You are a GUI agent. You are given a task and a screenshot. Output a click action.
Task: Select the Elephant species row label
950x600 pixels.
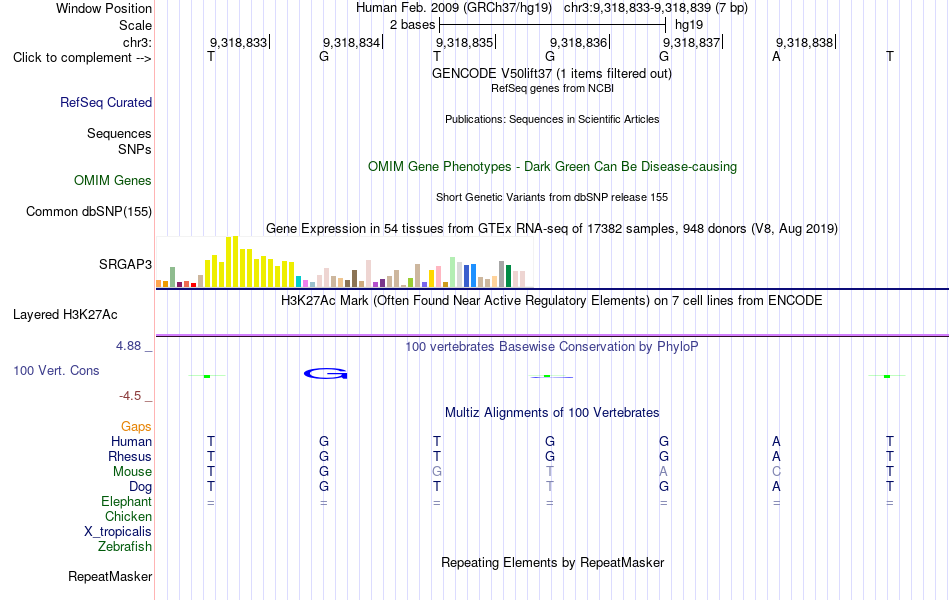[127, 501]
